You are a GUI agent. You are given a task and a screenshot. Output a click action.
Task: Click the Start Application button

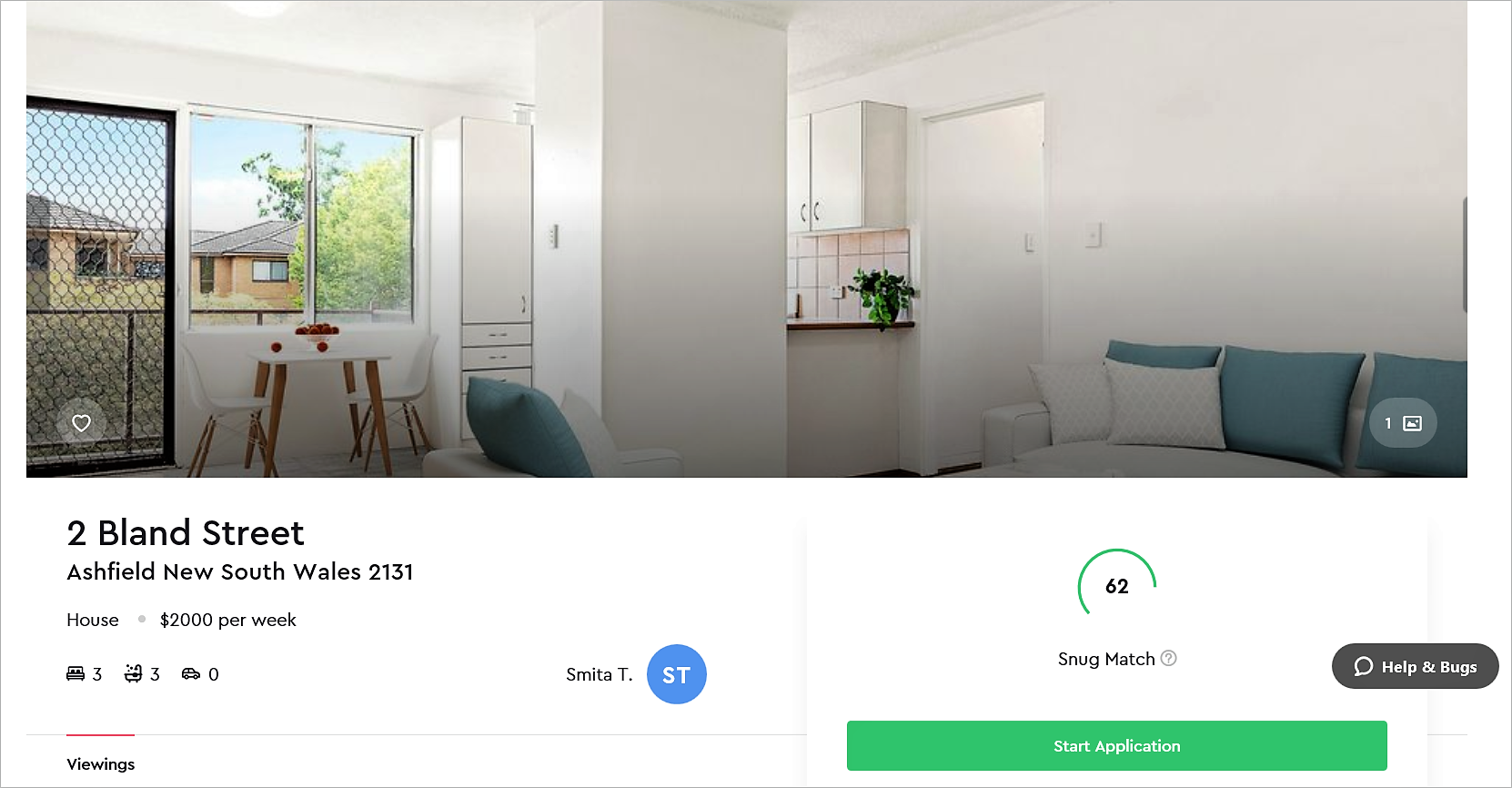click(1117, 746)
